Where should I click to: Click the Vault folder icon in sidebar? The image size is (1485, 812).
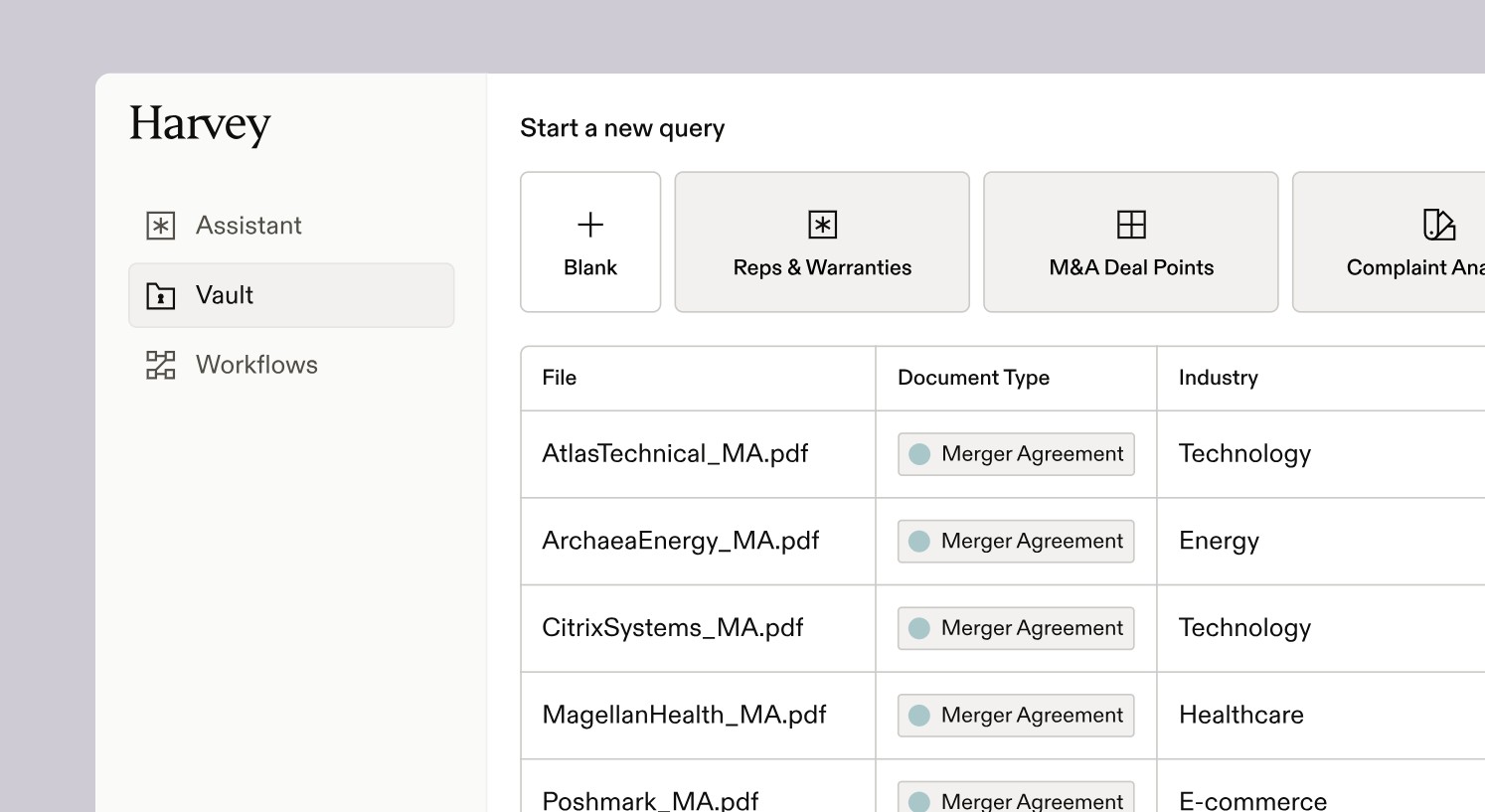tap(161, 295)
